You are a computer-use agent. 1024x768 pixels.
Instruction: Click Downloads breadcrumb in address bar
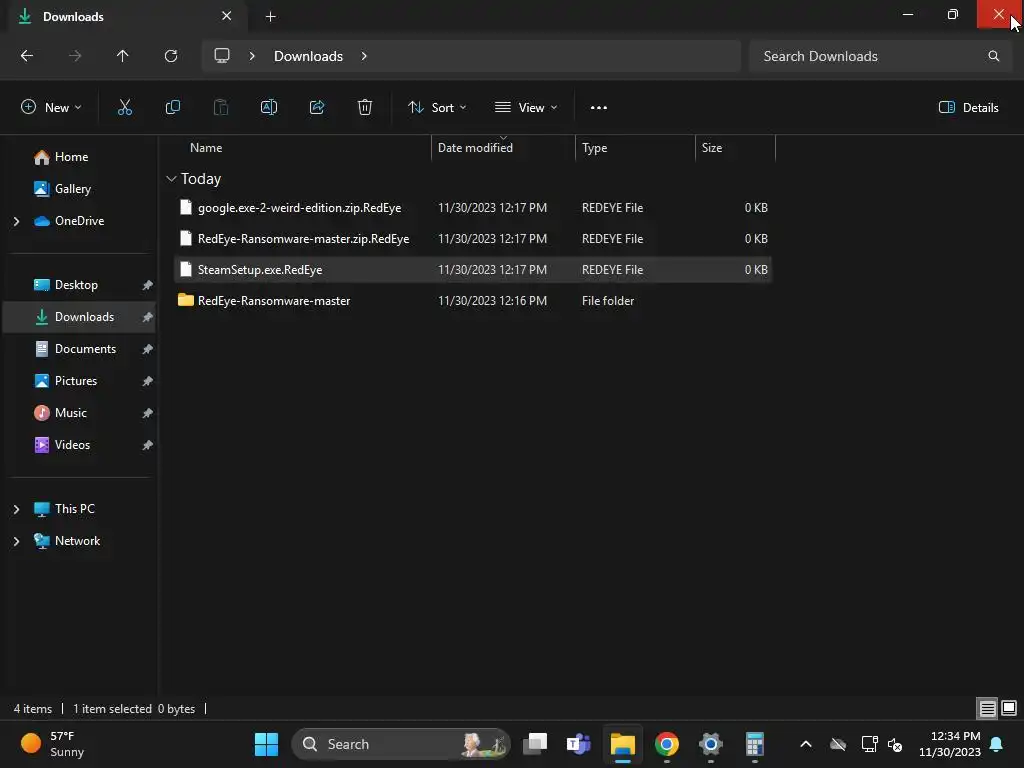(x=308, y=56)
